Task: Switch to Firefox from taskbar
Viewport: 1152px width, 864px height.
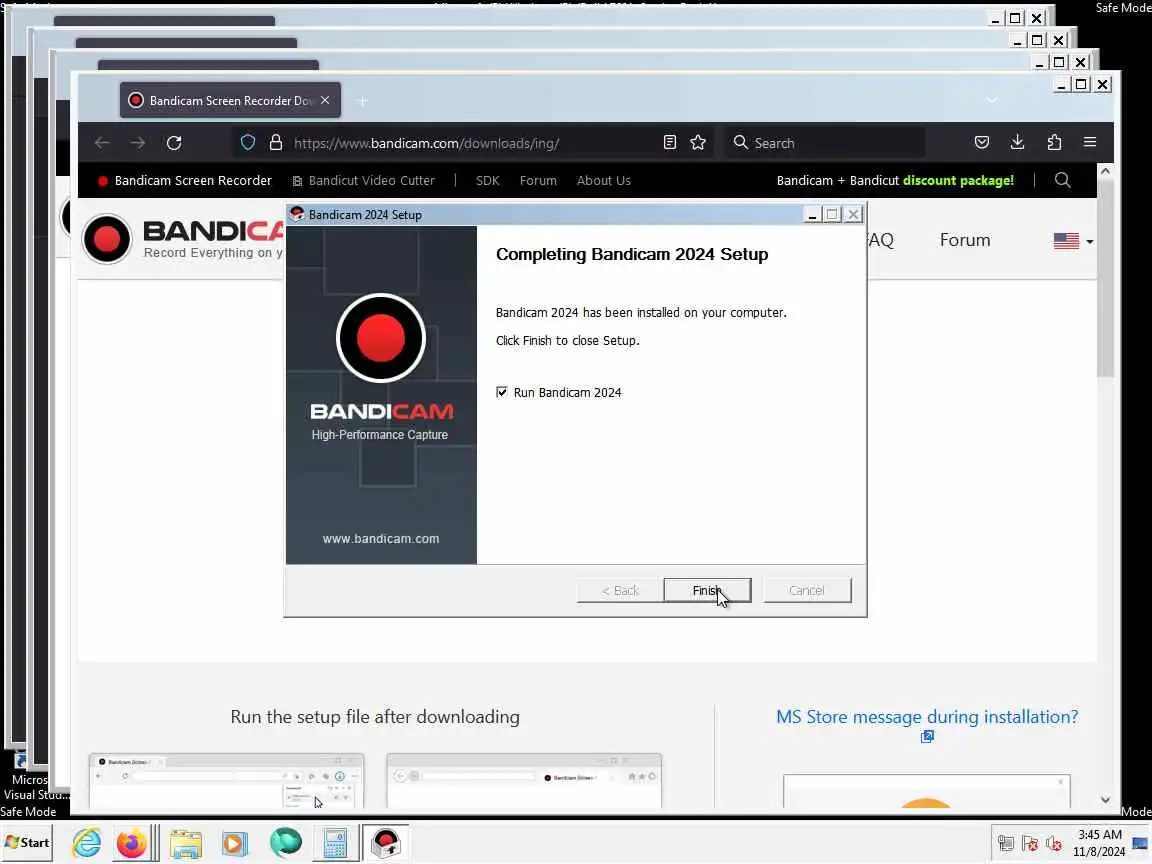Action: point(132,843)
